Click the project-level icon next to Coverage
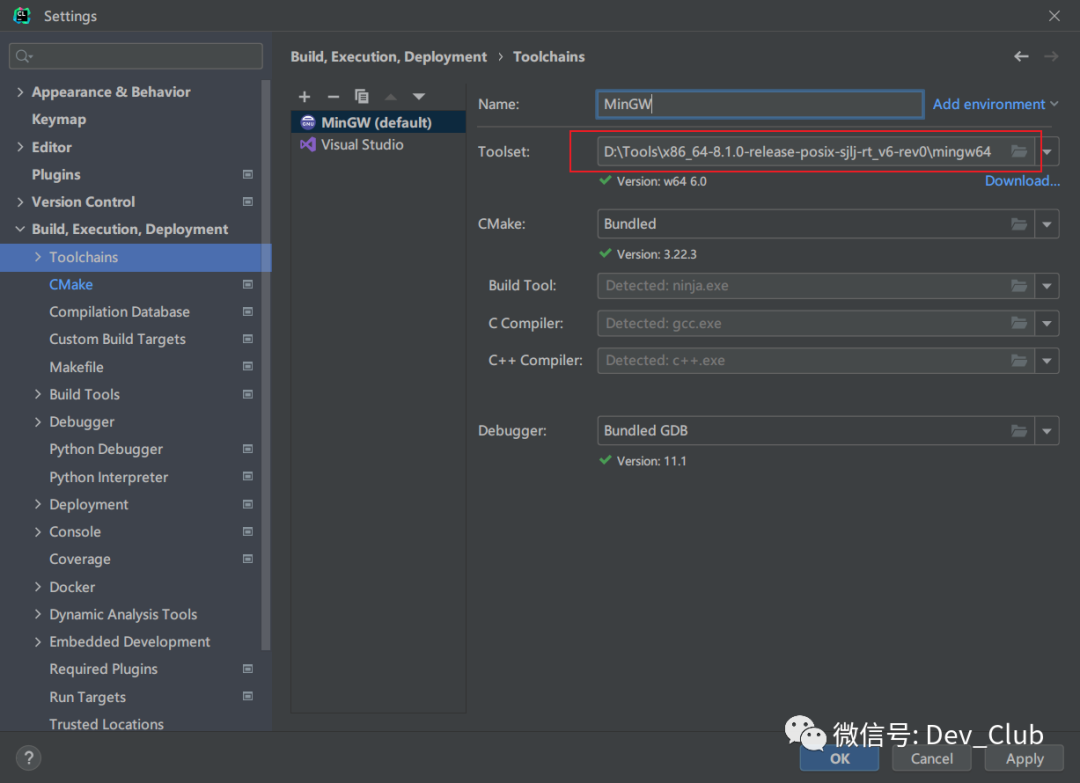The width and height of the screenshot is (1080, 783). point(248,558)
